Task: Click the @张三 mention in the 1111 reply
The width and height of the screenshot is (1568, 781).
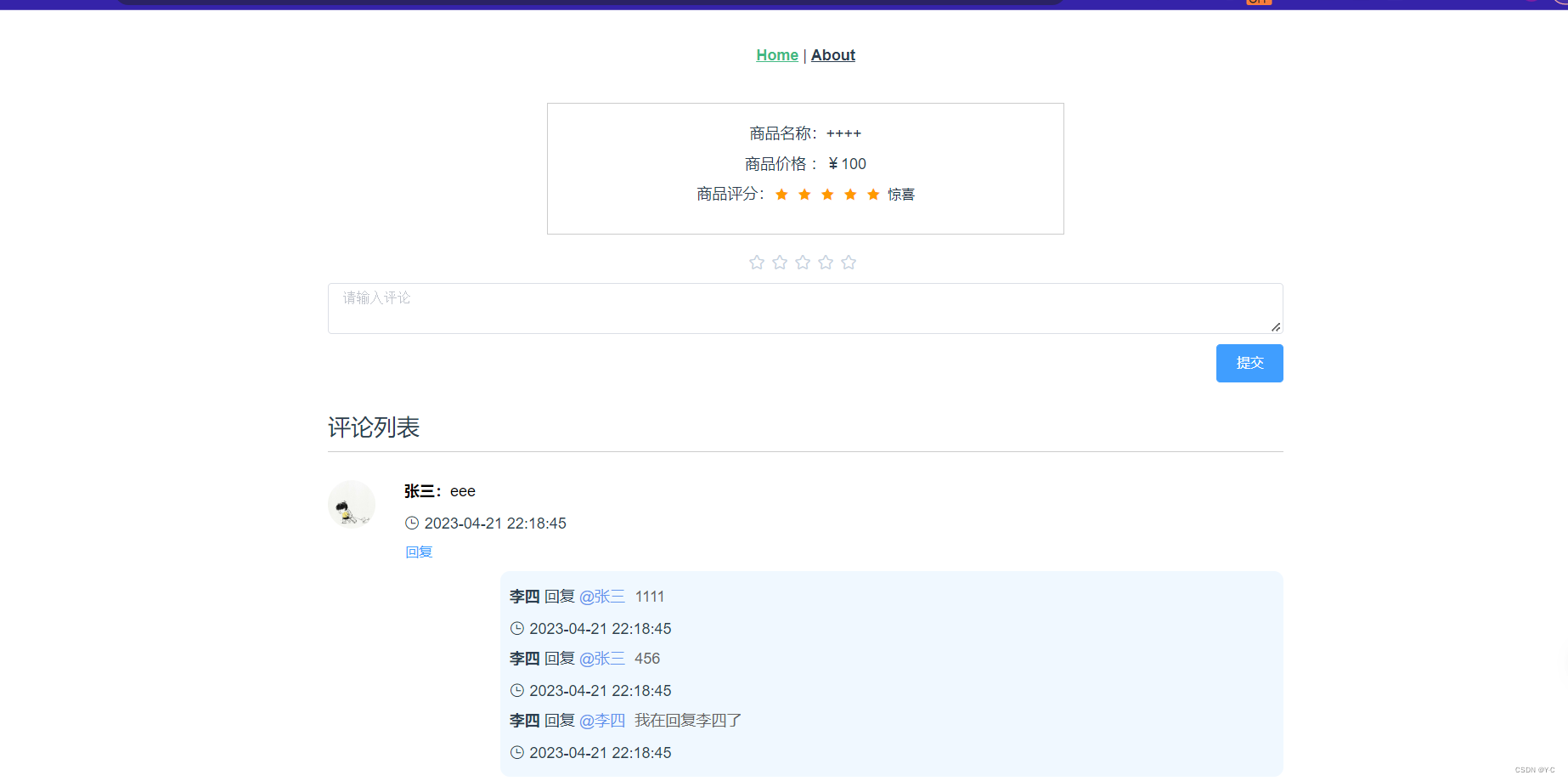Action: coord(603,597)
